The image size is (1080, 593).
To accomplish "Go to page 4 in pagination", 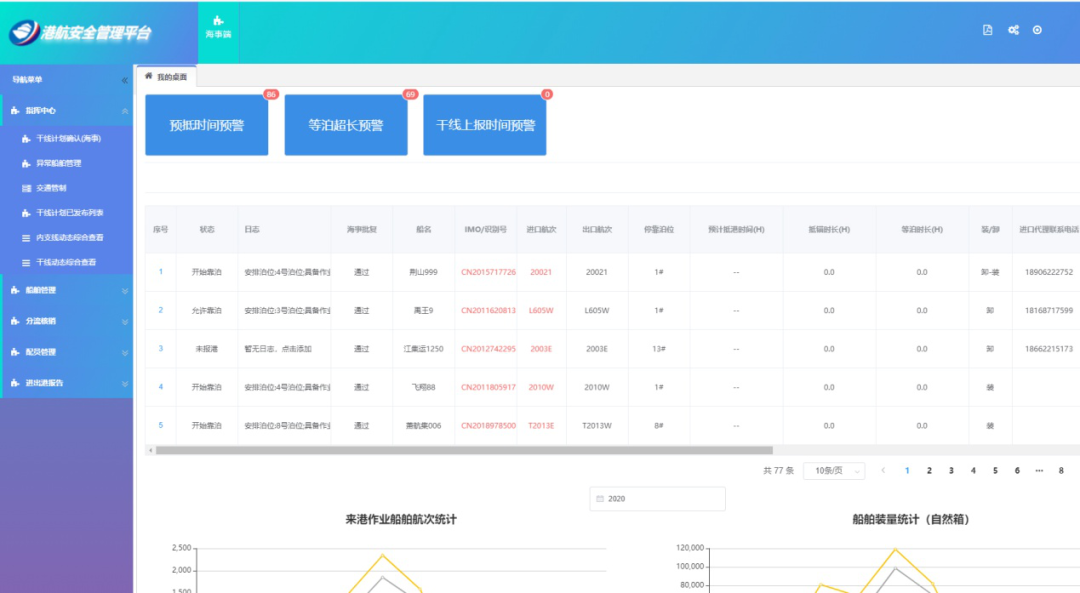I will [973, 470].
